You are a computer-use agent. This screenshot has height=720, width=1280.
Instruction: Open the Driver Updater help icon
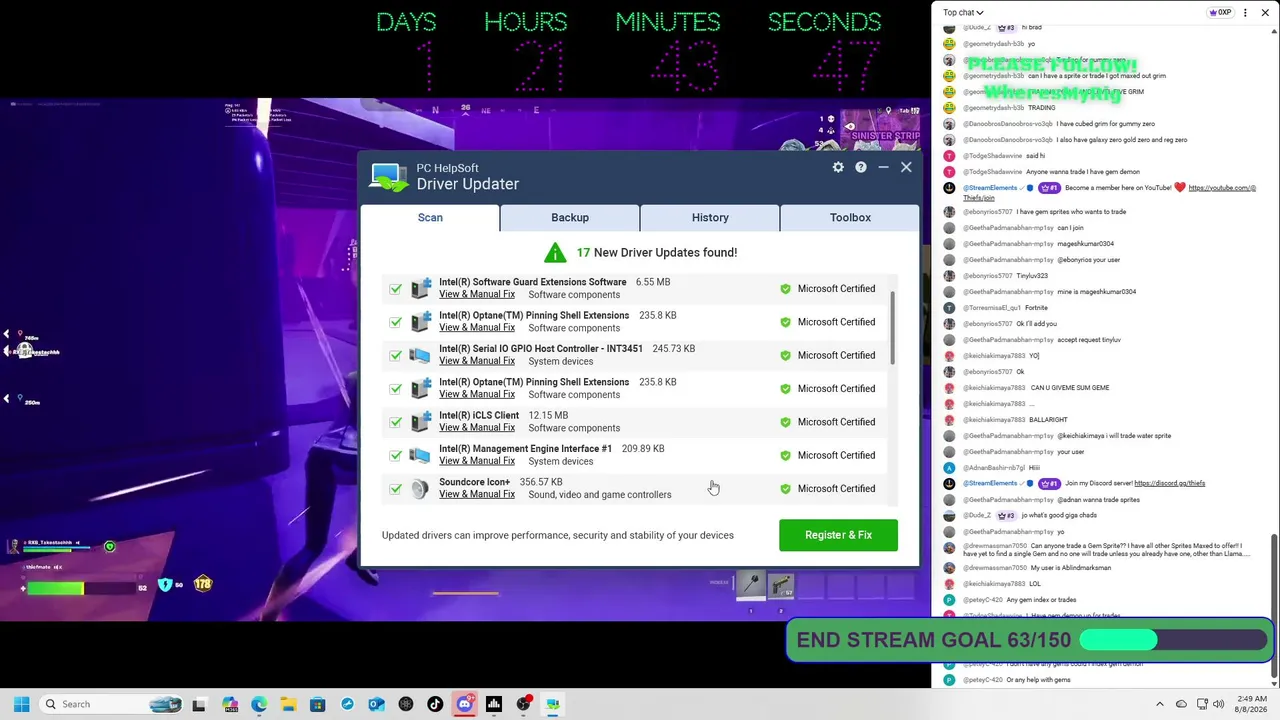861,167
